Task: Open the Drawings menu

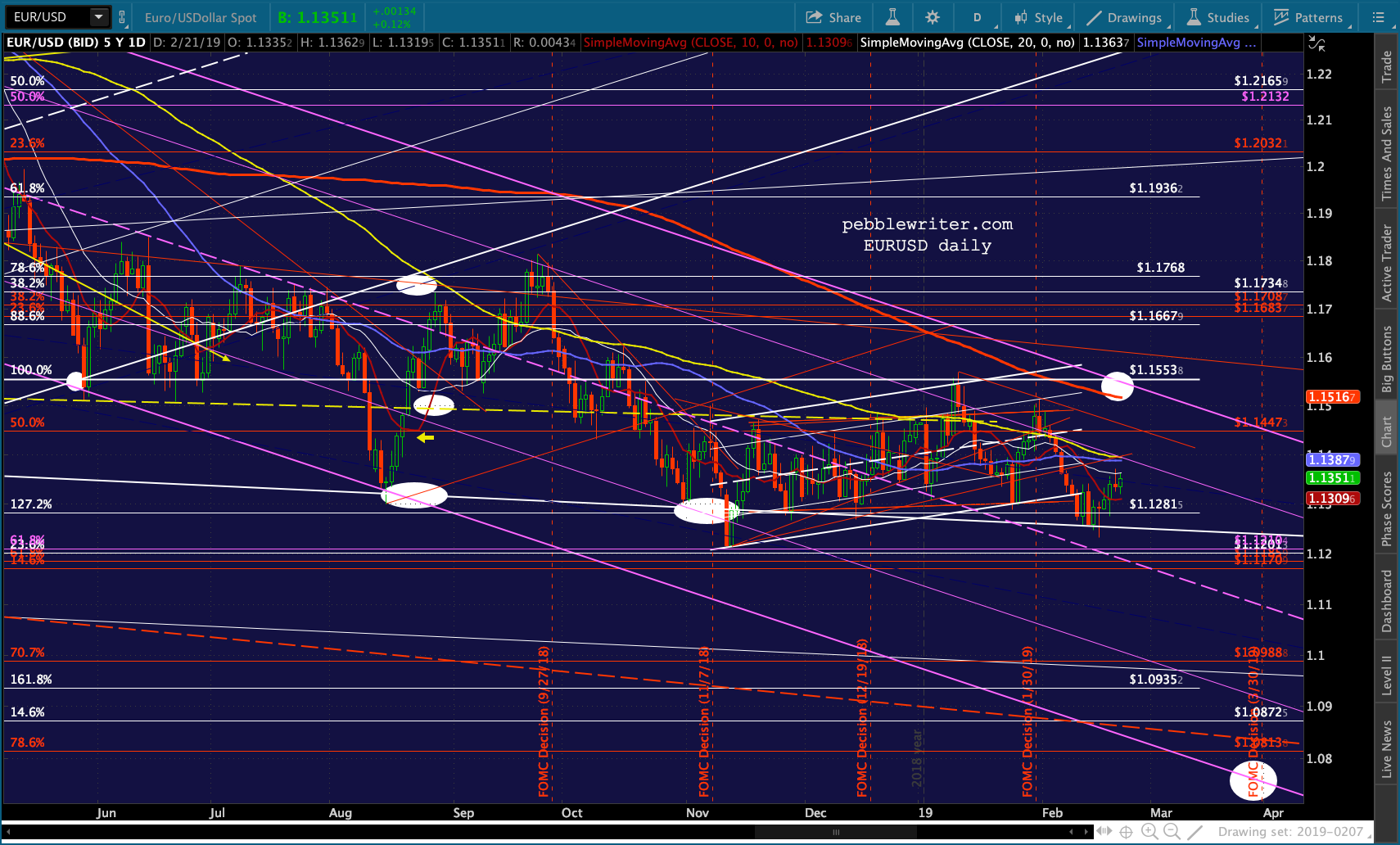Action: pyautogui.click(x=1124, y=17)
